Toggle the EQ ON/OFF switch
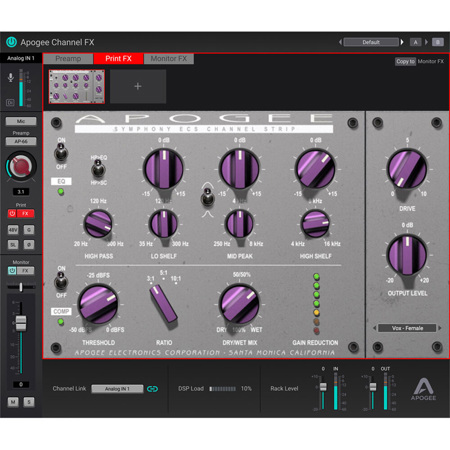 click(61, 153)
